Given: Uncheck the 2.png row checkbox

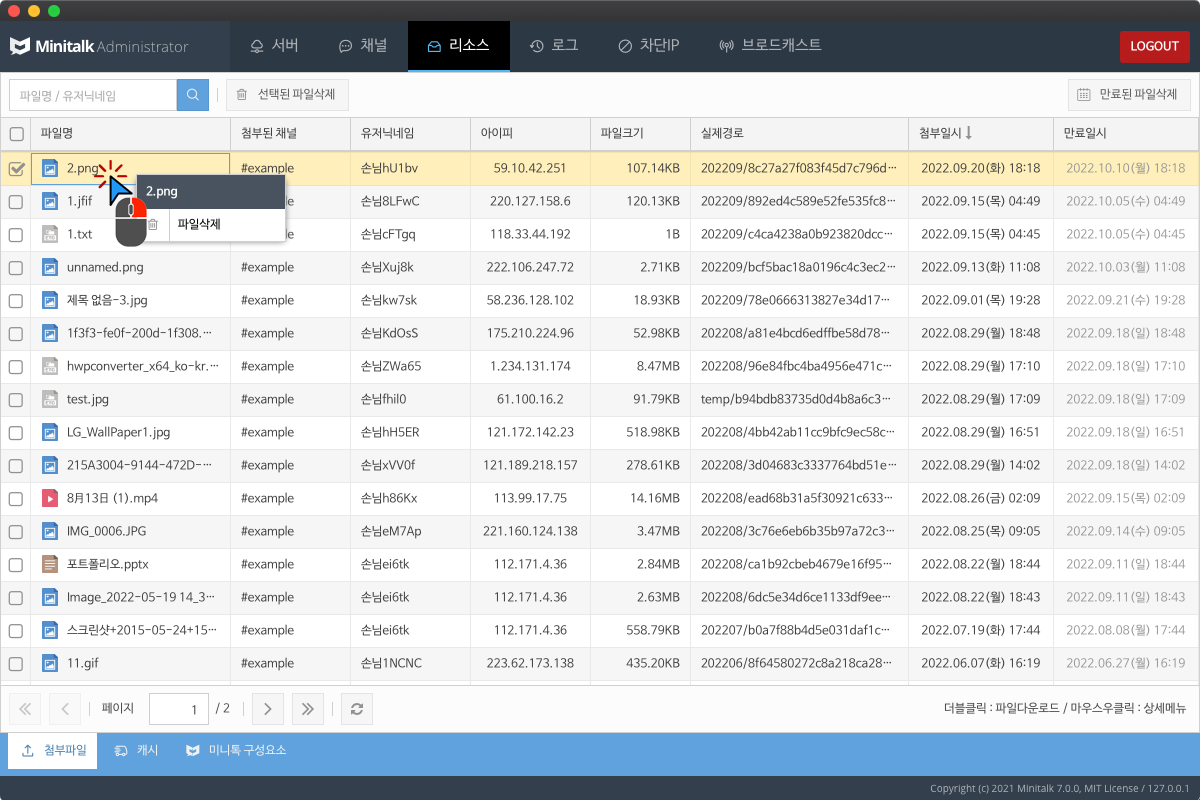Looking at the screenshot, I should pos(16,169).
